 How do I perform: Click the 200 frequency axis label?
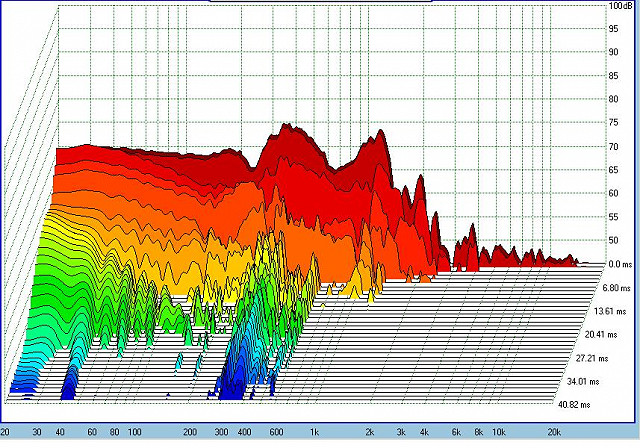(x=190, y=432)
